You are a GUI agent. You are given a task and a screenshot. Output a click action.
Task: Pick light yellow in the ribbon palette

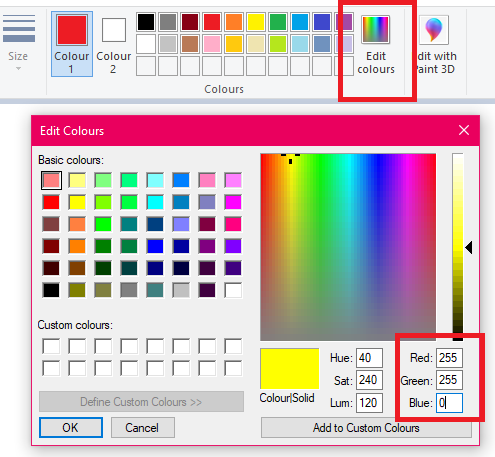256,44
